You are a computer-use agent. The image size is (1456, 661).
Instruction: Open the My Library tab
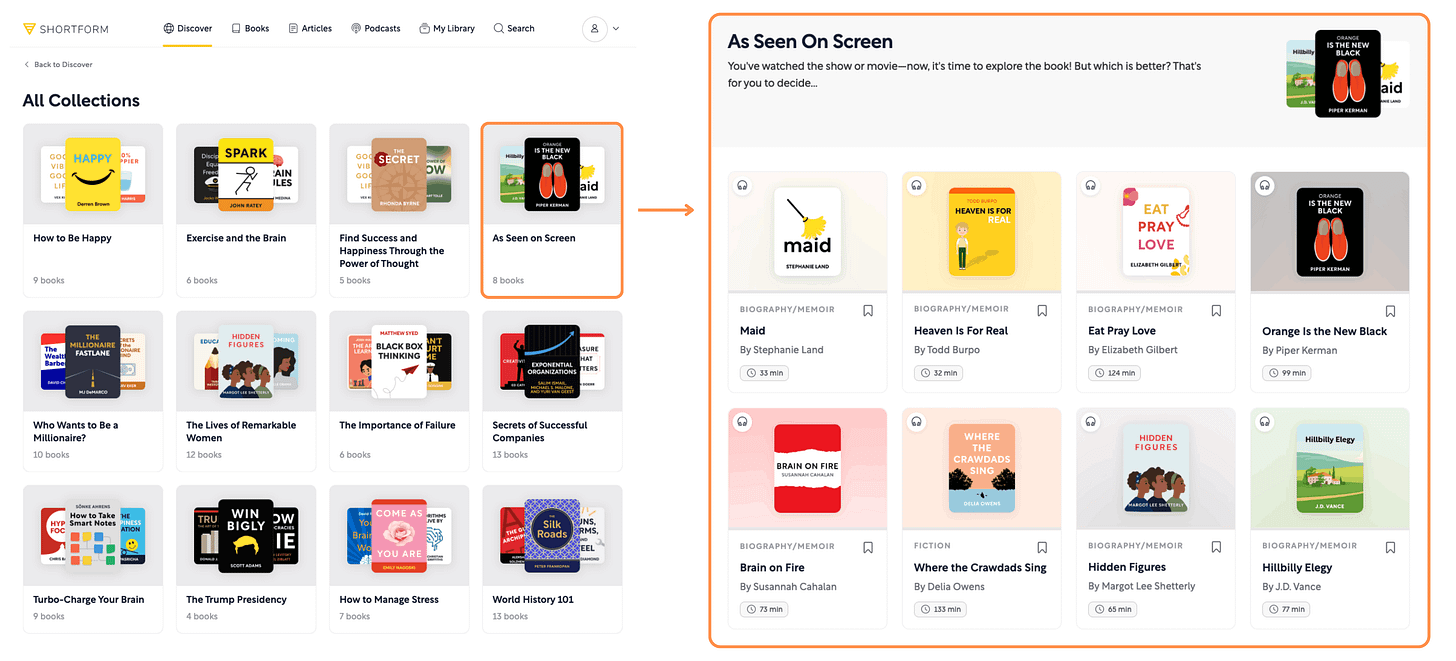point(447,29)
